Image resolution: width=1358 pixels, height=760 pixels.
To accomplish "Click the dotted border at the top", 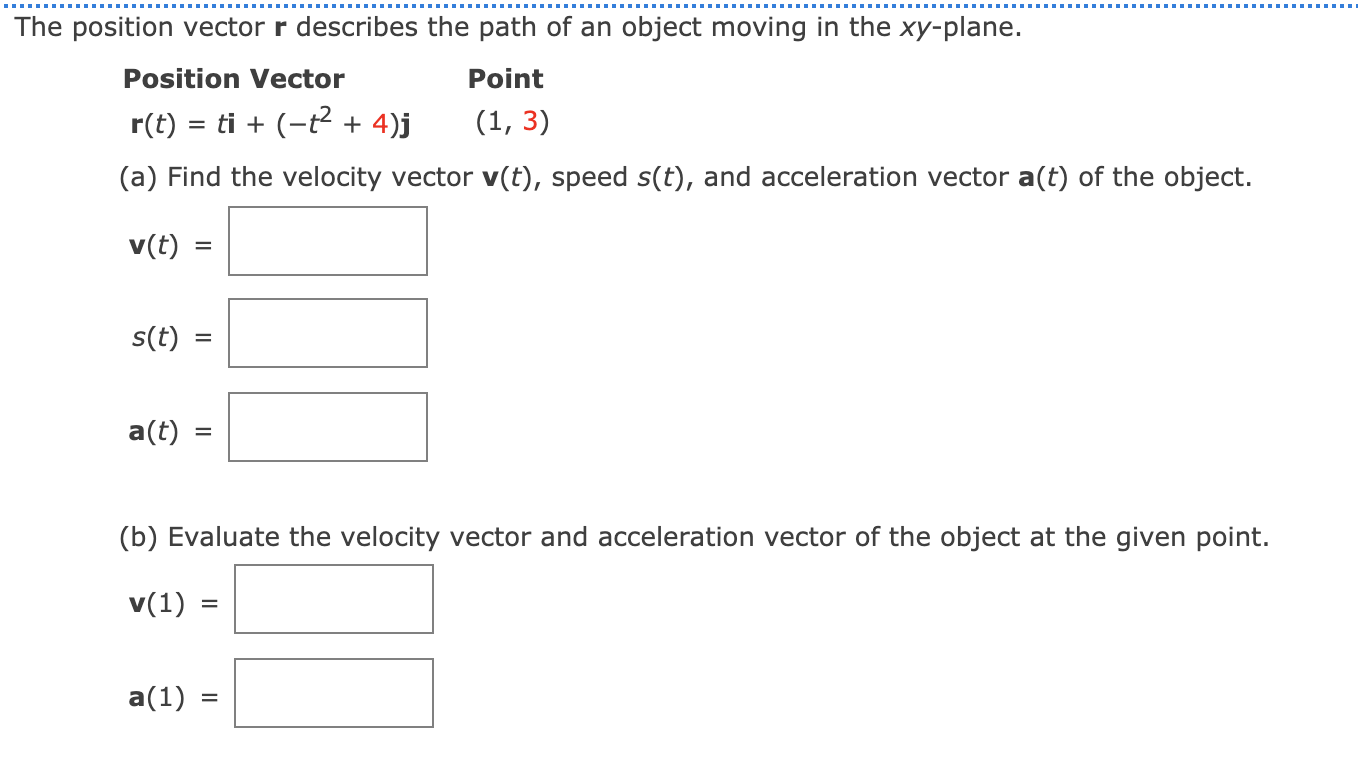I will (679, 5).
